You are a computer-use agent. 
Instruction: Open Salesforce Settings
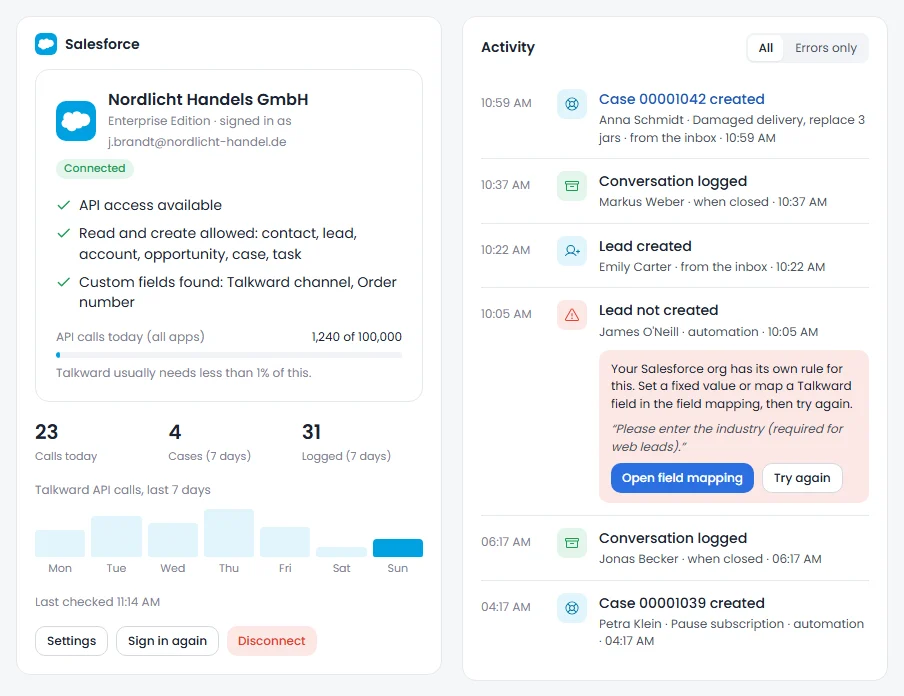[x=71, y=641]
